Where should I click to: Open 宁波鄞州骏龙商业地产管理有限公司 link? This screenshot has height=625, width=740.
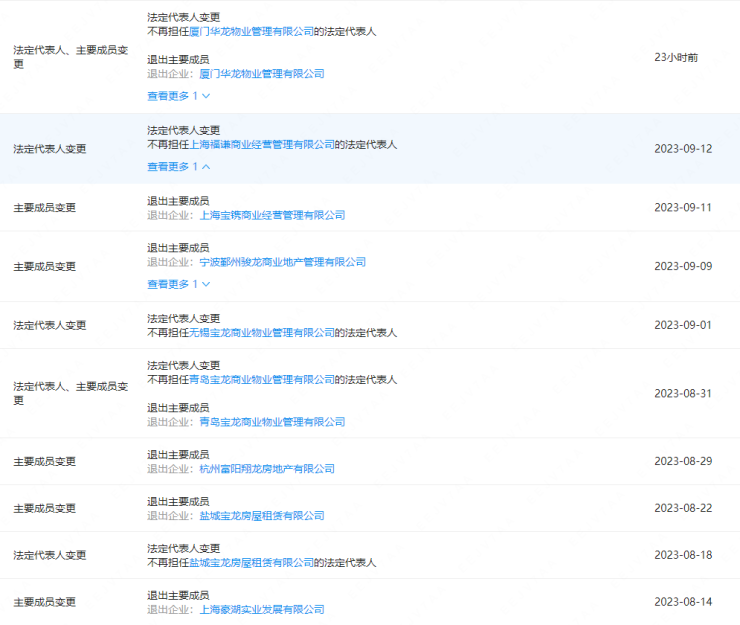[x=283, y=262]
